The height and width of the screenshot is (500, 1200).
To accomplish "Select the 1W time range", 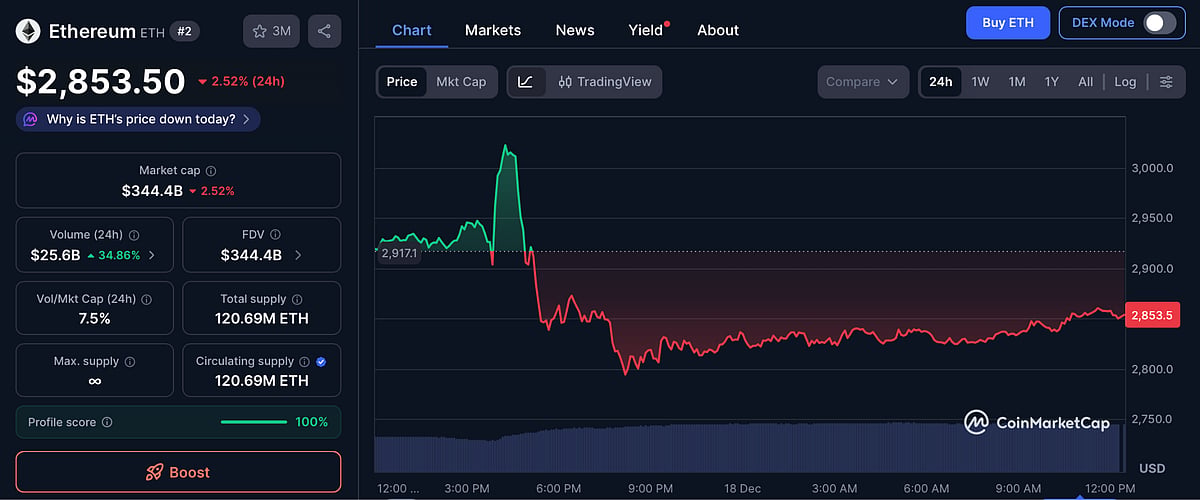I will pos(980,82).
